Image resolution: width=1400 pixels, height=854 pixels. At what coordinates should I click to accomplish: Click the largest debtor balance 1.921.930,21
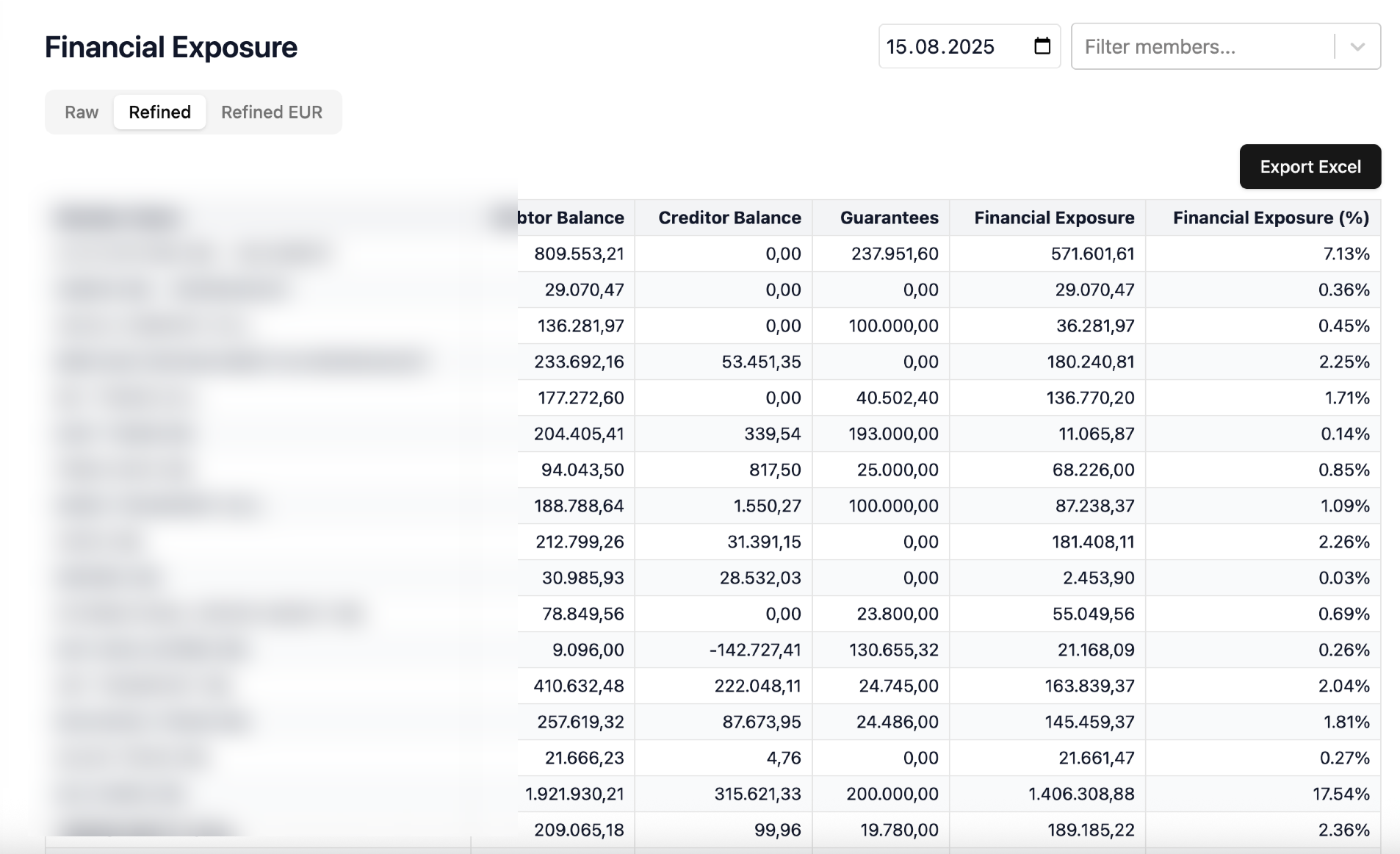click(x=573, y=794)
